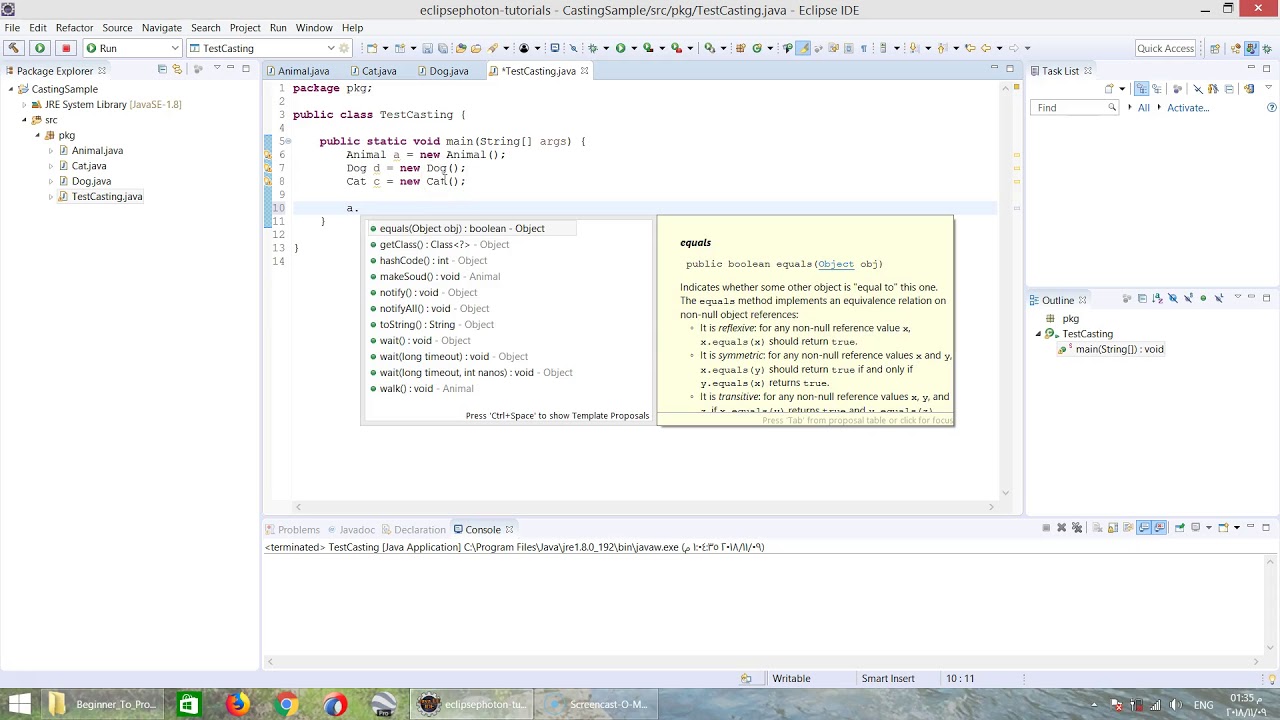
Task: Toggle Hide Local Types in the Outline toolbar
Action: tap(1219, 298)
